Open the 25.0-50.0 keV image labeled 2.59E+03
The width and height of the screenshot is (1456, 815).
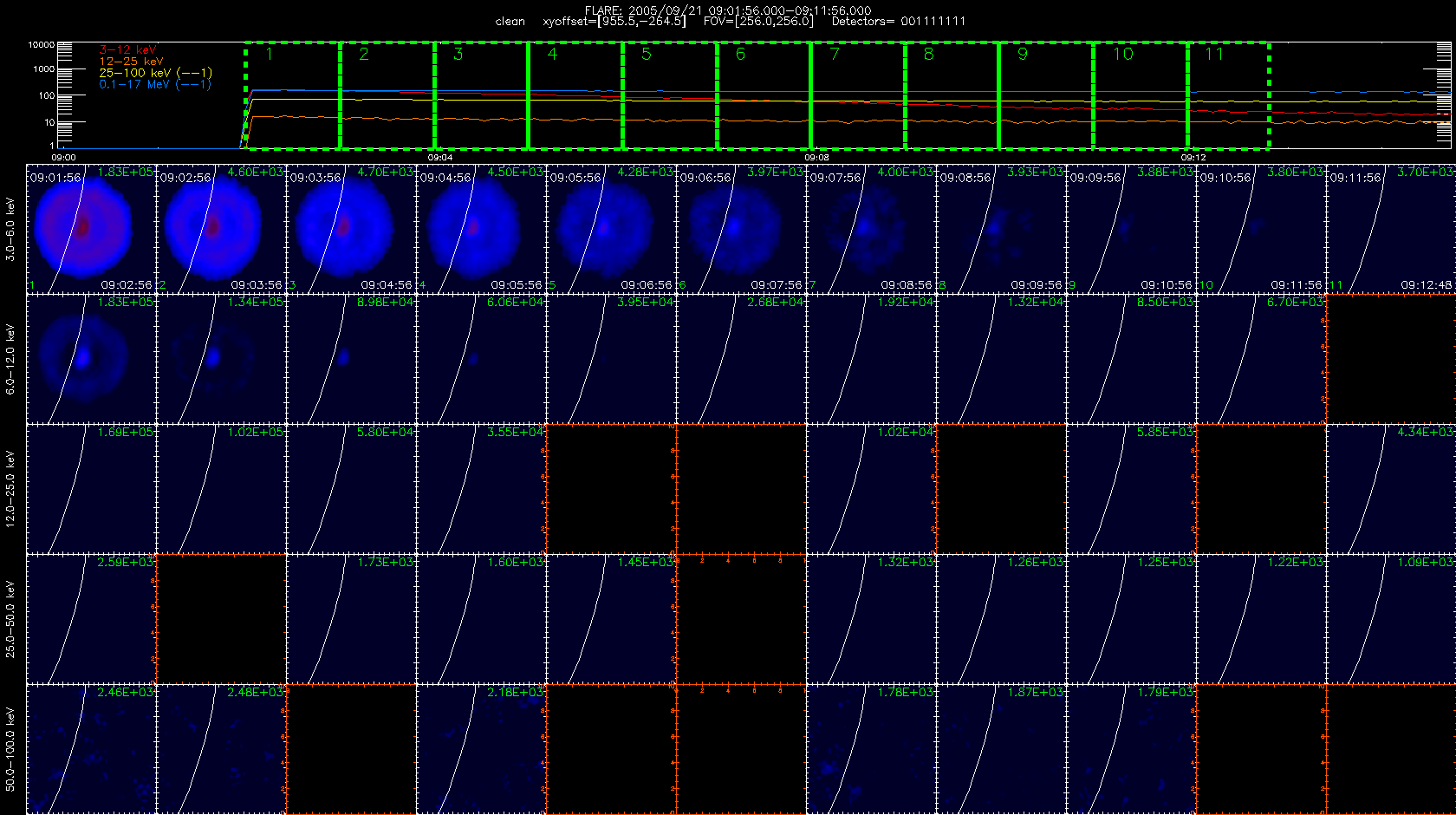tap(91, 618)
